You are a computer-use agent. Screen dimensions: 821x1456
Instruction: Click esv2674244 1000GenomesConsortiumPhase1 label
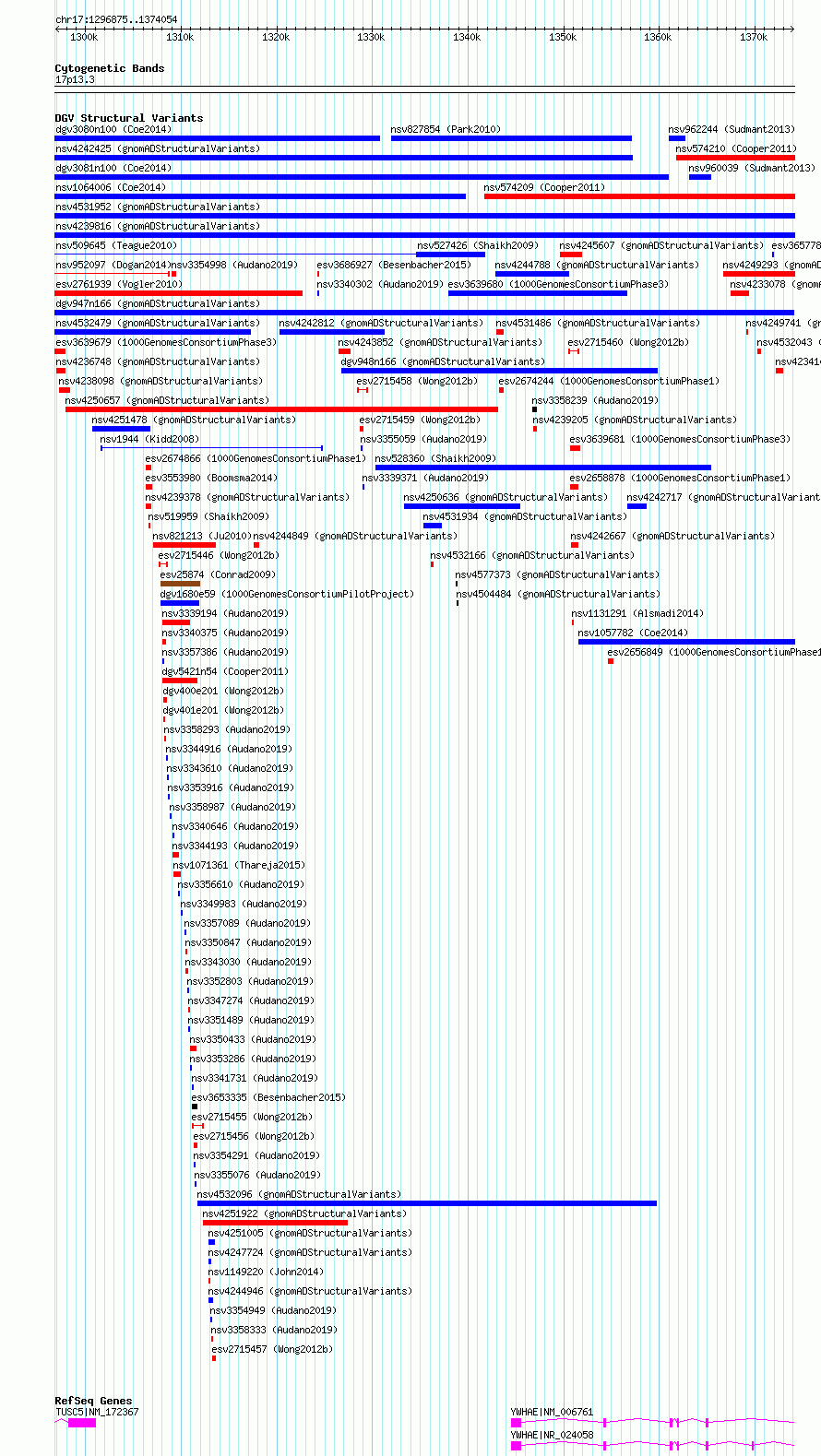(609, 381)
